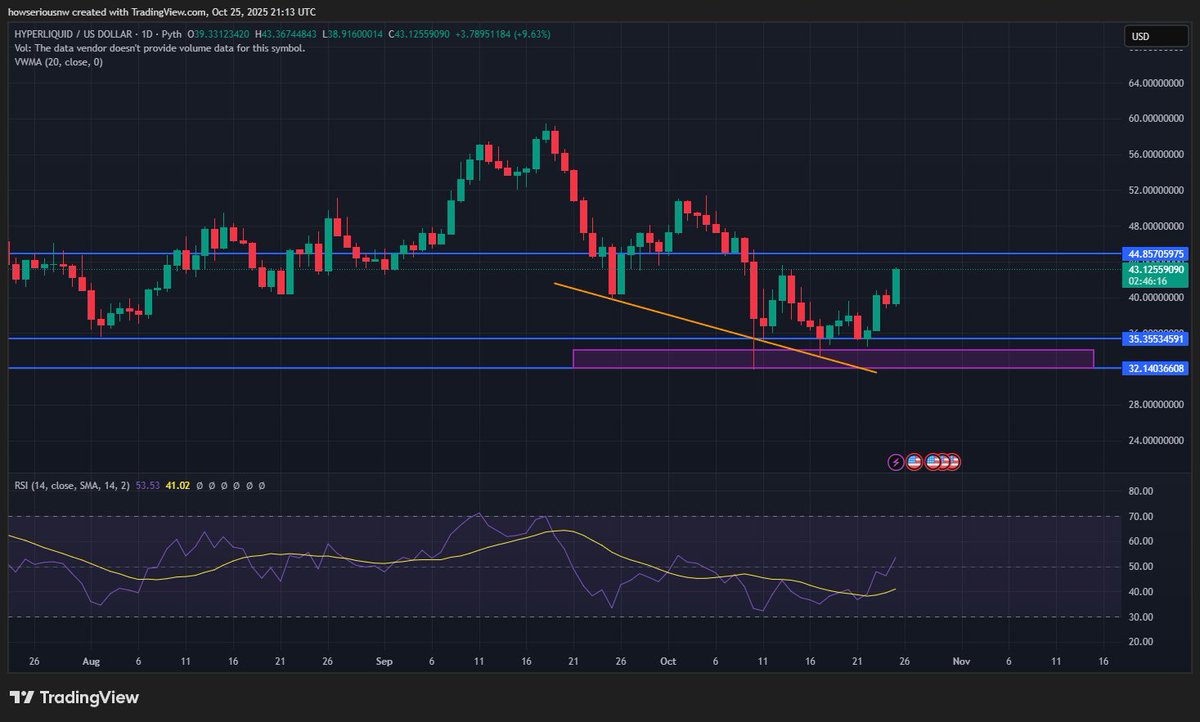Click the 30.00 RSI axis label
The image size is (1200, 722).
1141,617
